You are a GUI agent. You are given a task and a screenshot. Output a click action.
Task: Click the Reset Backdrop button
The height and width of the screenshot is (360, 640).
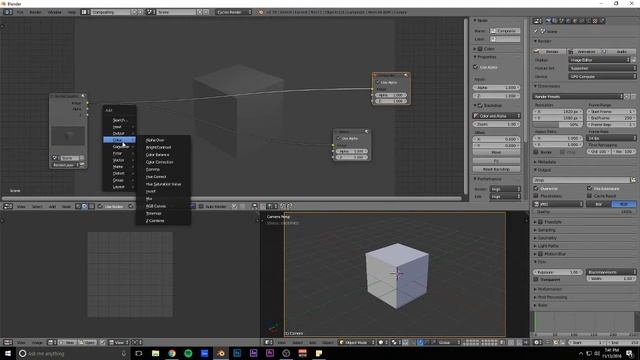pyautogui.click(x=496, y=169)
